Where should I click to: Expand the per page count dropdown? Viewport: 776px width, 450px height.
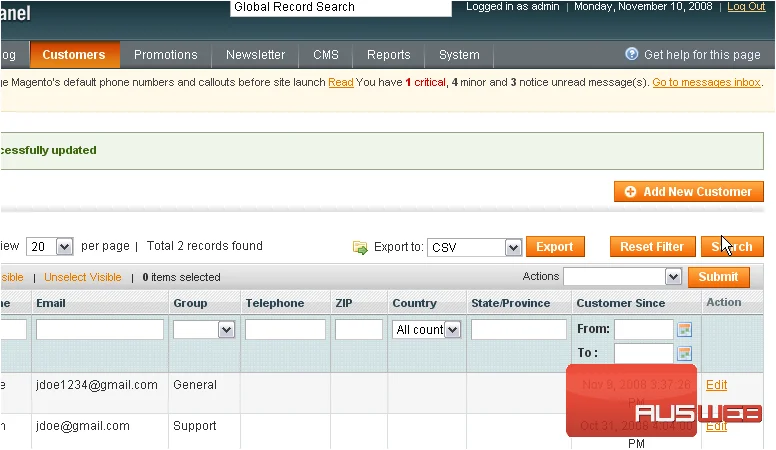[49, 247]
